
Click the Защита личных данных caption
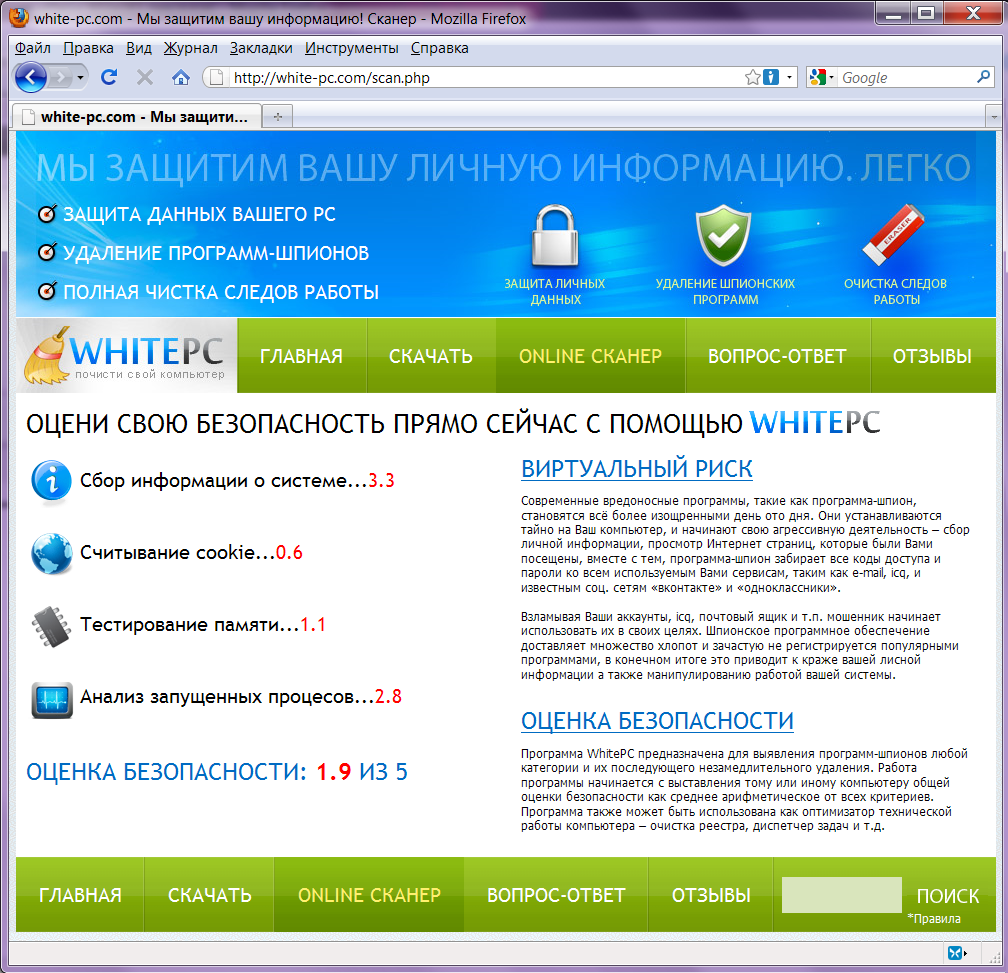click(555, 292)
